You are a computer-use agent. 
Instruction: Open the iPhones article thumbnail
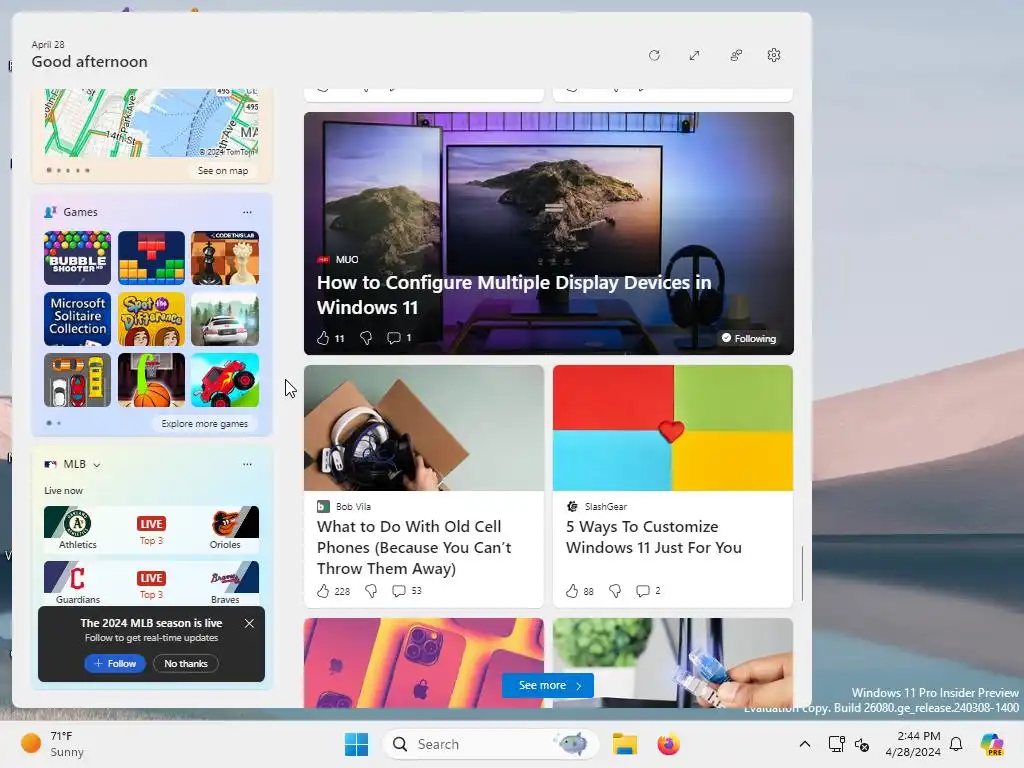424,662
